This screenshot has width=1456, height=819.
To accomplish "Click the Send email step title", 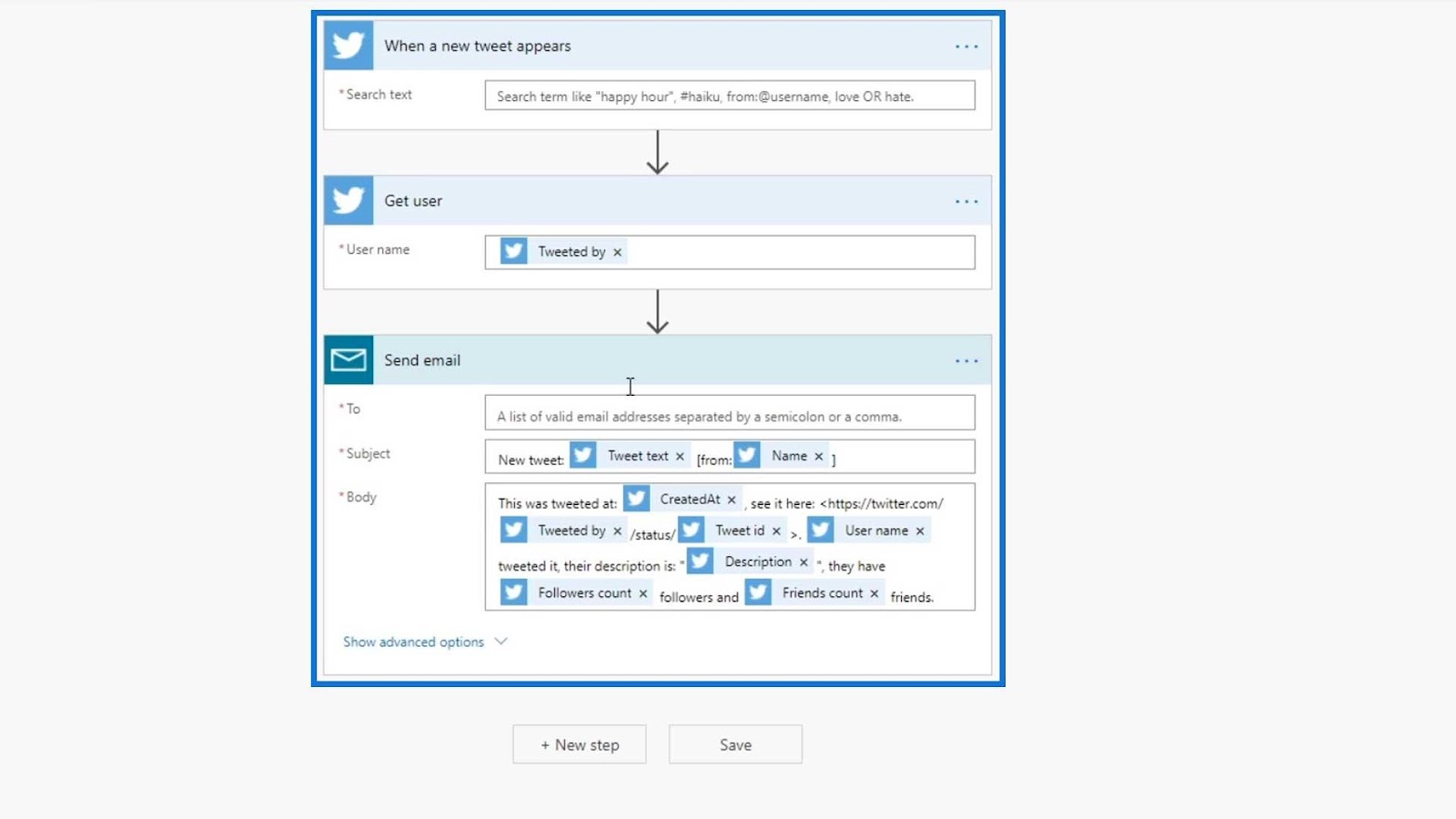I will (x=422, y=360).
